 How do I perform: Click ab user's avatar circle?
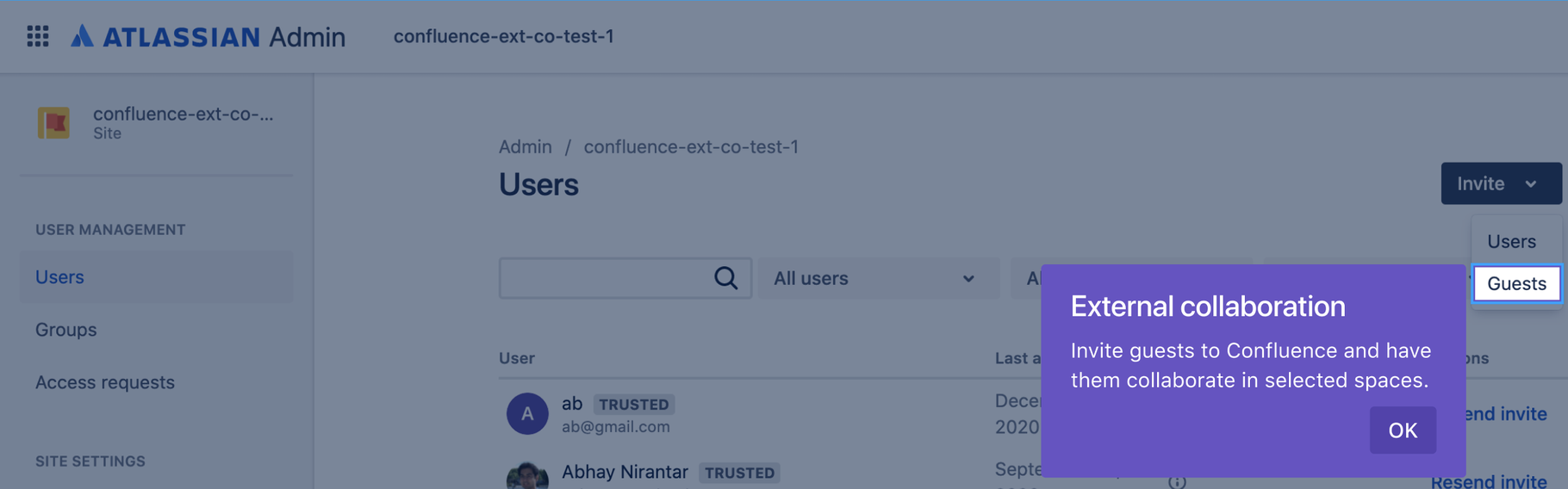[527, 413]
